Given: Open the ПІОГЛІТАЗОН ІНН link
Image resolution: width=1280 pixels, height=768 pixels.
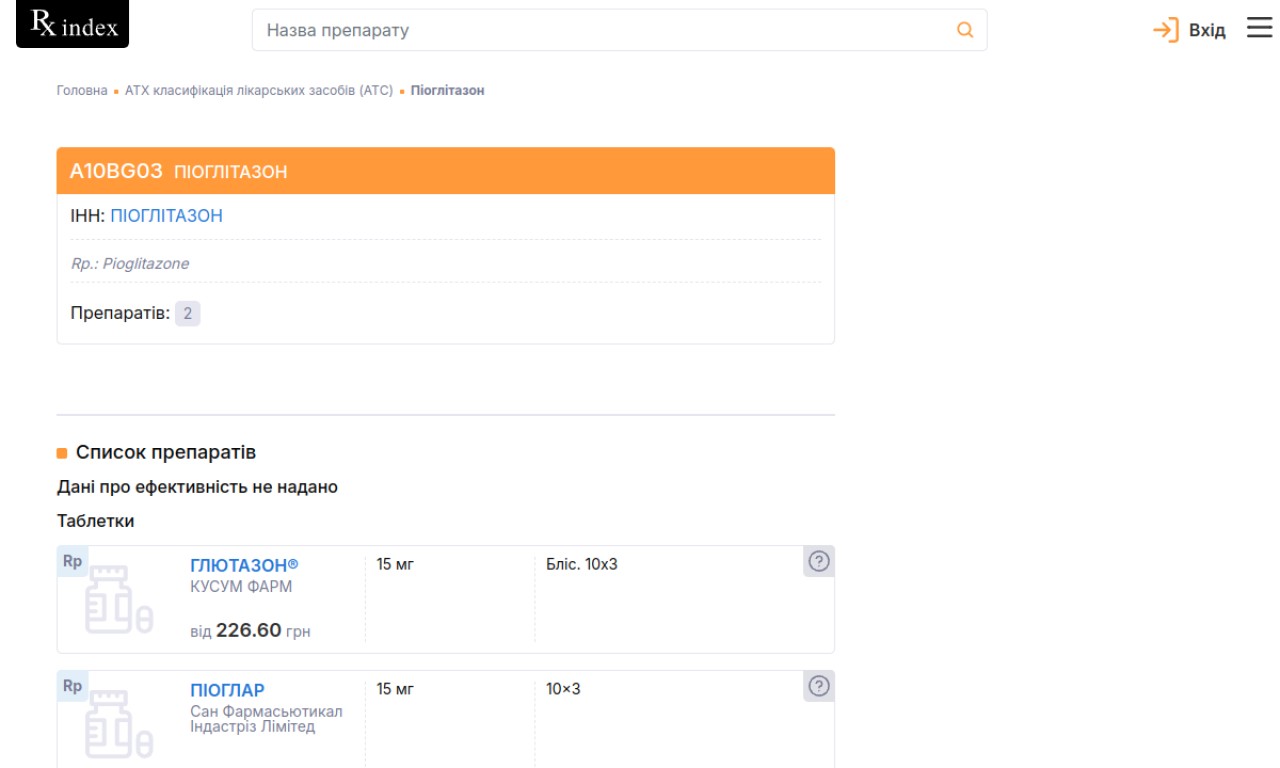Looking at the screenshot, I should point(166,216).
